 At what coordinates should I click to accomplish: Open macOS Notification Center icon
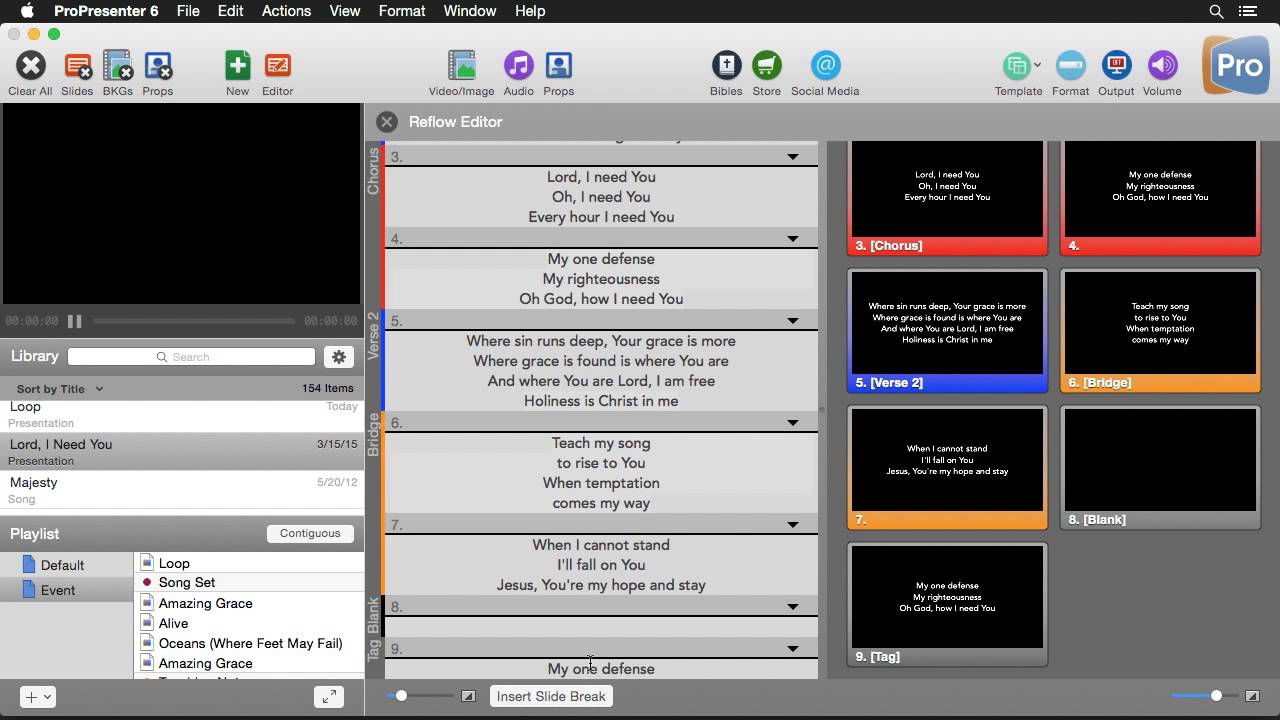coord(1248,11)
